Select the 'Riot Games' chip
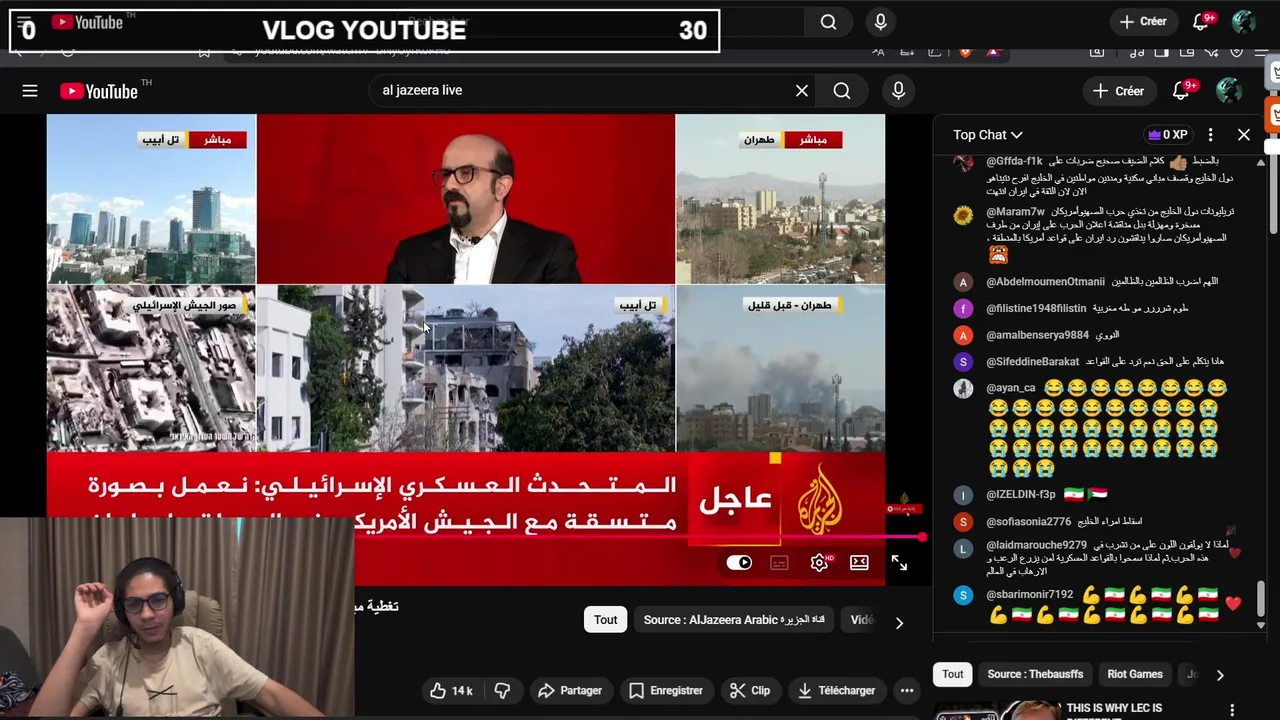1280x720 pixels. pos(1135,674)
